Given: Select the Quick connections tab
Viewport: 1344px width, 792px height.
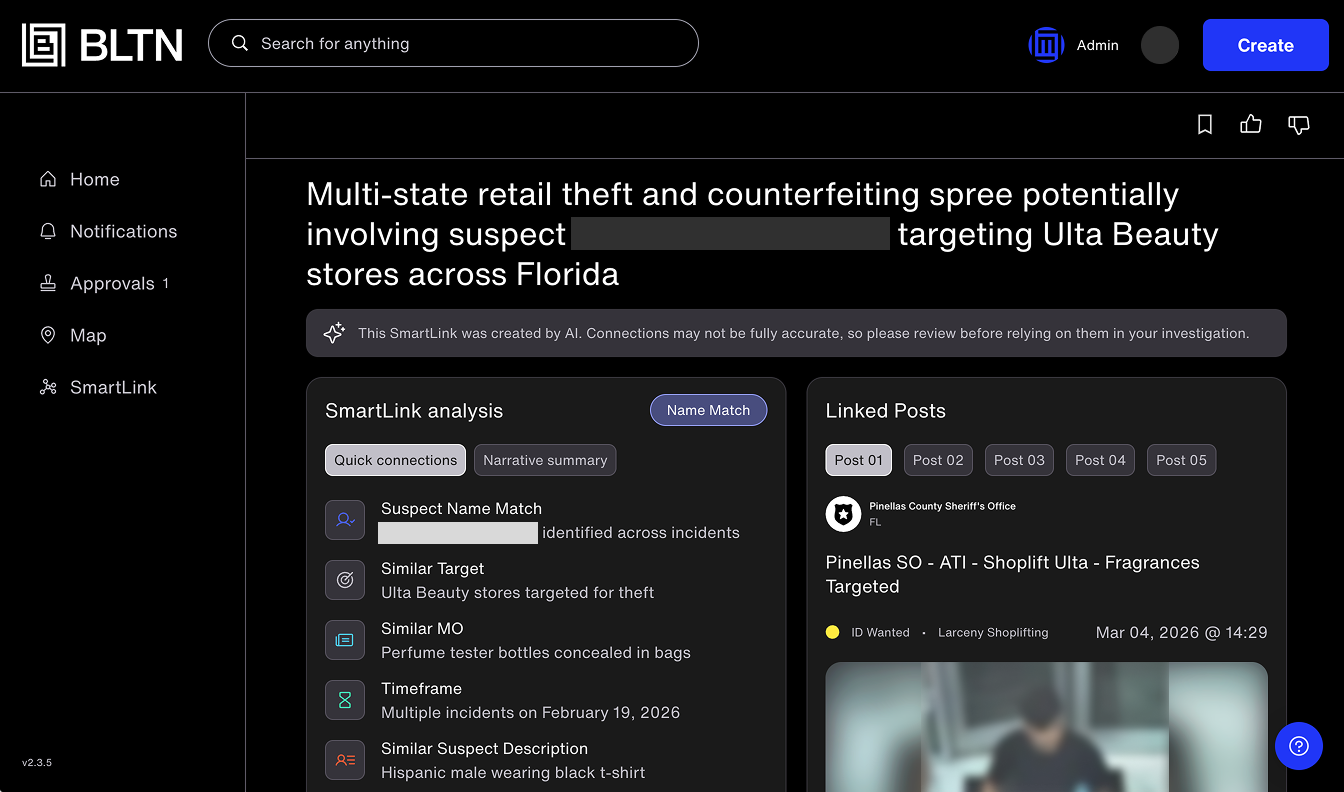Looking at the screenshot, I should click(395, 460).
